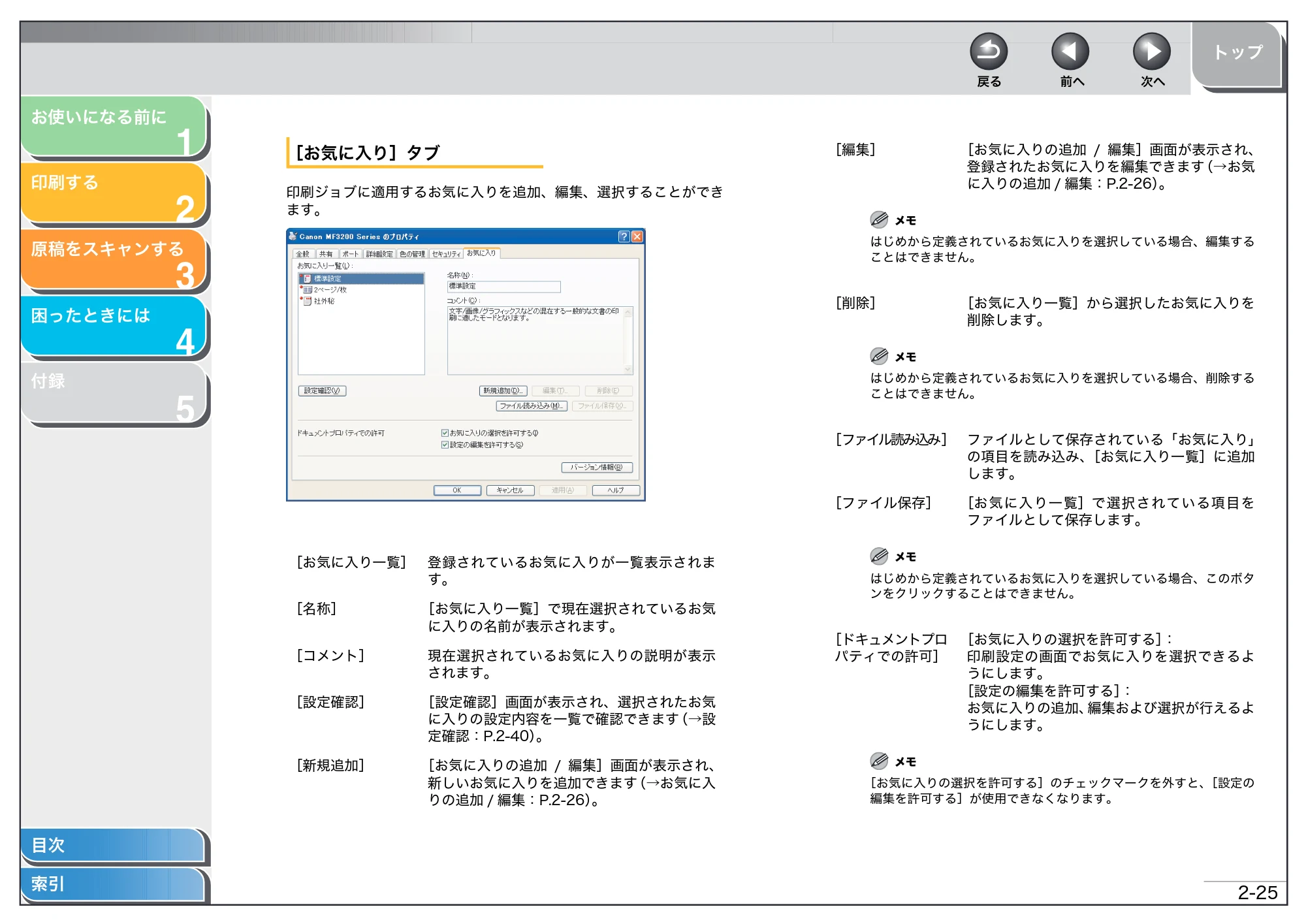Screen dimensions: 1306x924
Task: Click the ヘルプ button in dialog
Action: (616, 490)
